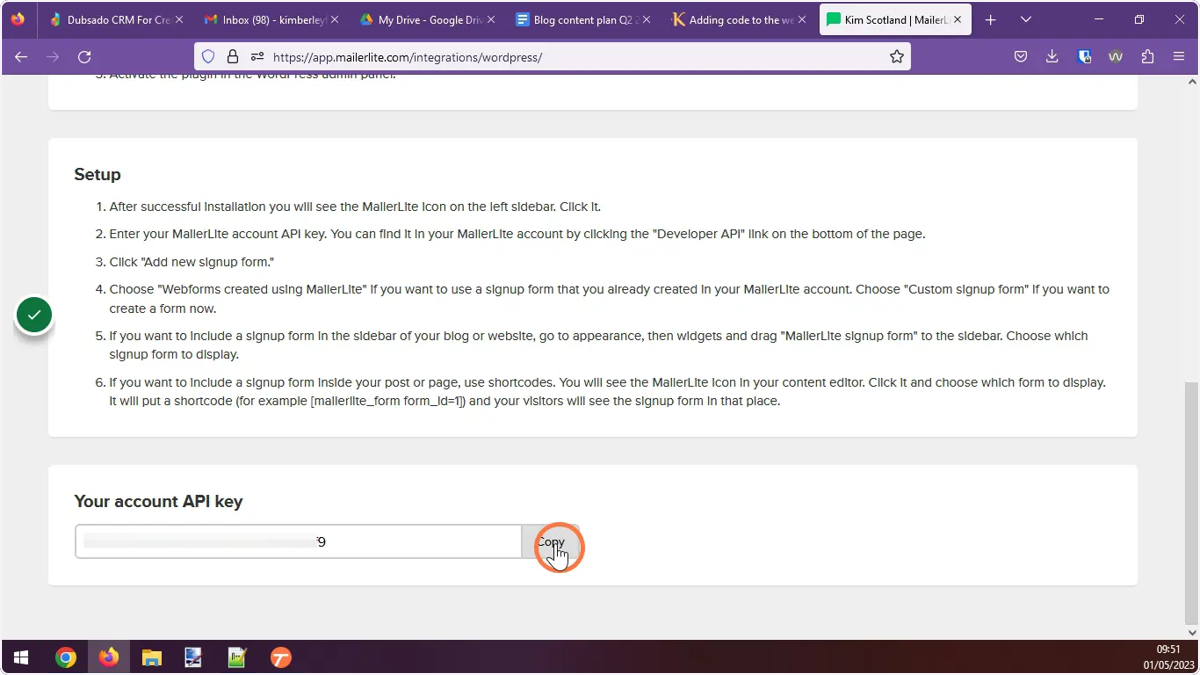Click the "Your account API key" heading

click(x=158, y=501)
